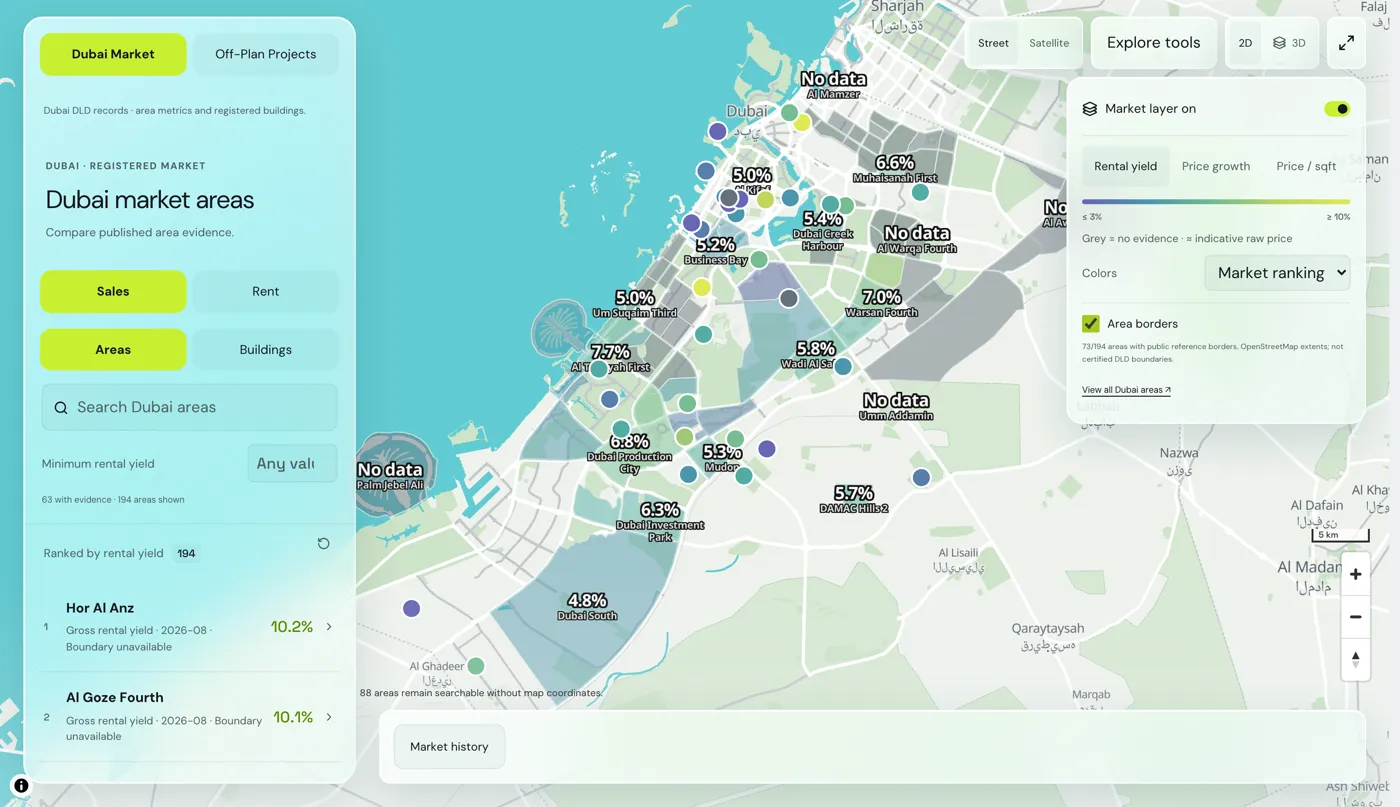
Task: Switch listing to Buildings
Action: tap(265, 350)
